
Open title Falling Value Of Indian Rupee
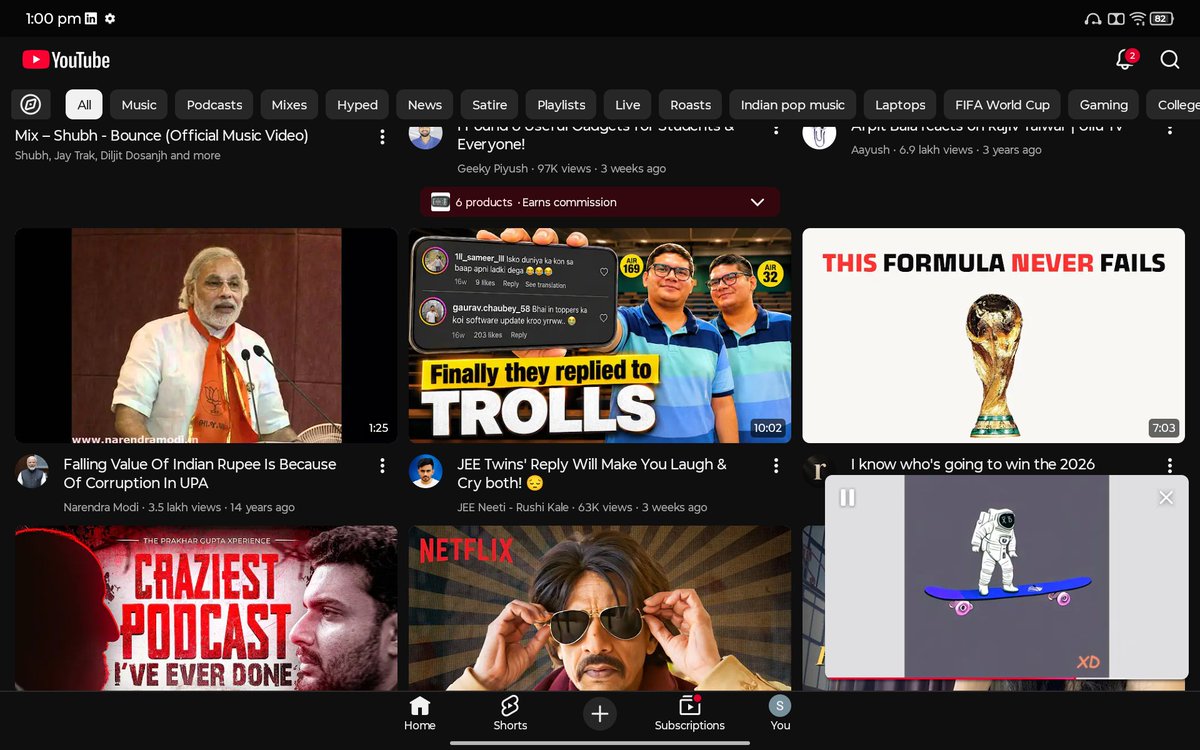(x=200, y=474)
